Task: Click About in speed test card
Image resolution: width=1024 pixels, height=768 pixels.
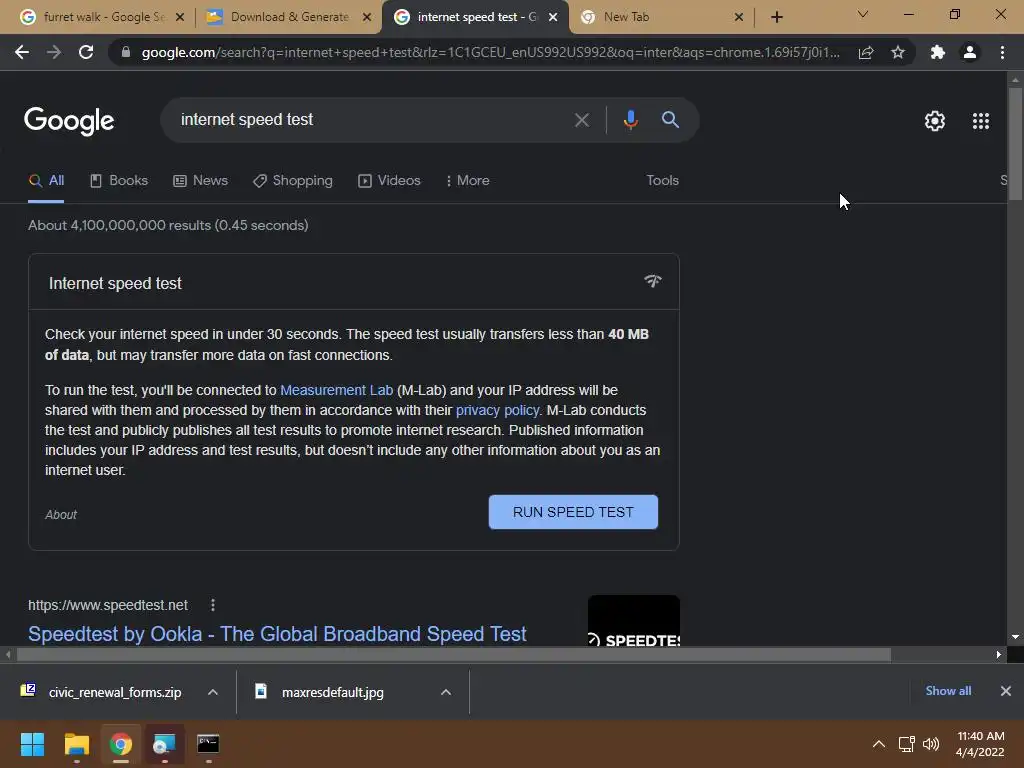Action: [x=61, y=515]
